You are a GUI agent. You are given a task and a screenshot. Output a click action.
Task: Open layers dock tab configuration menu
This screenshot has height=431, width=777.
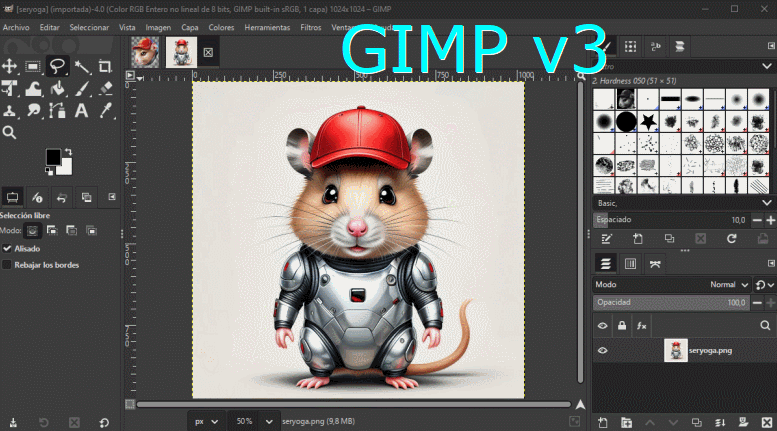[x=771, y=264]
